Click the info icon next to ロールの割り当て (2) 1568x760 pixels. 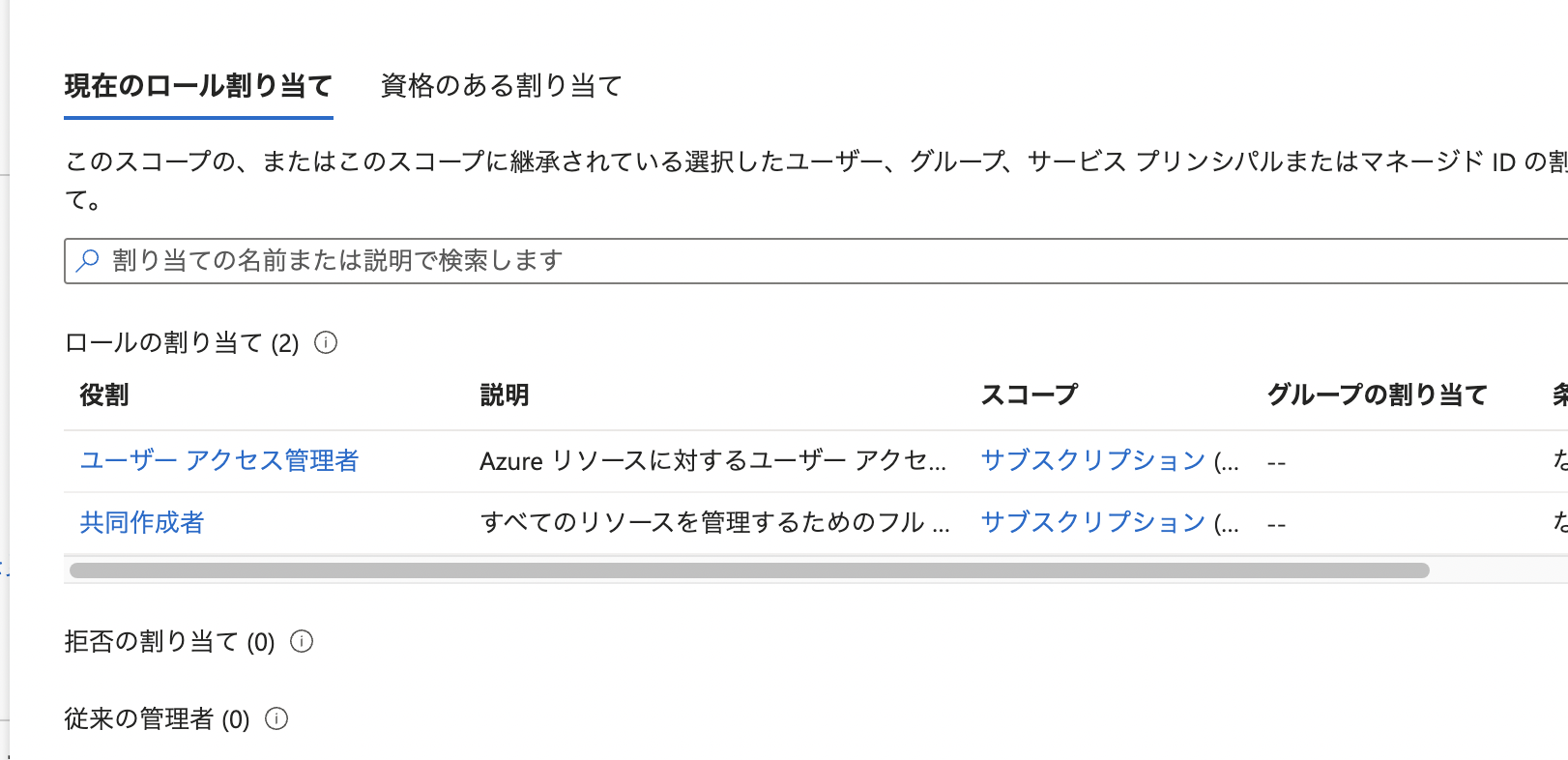coord(327,342)
